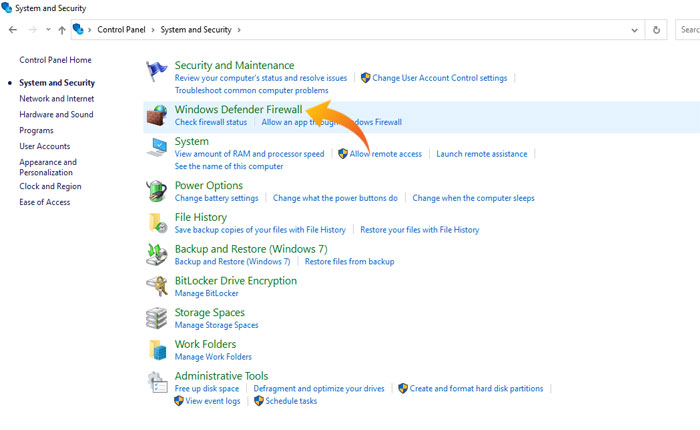700x430 pixels.
Task: Click the Storage Spaces drives icon
Action: pyautogui.click(x=157, y=319)
